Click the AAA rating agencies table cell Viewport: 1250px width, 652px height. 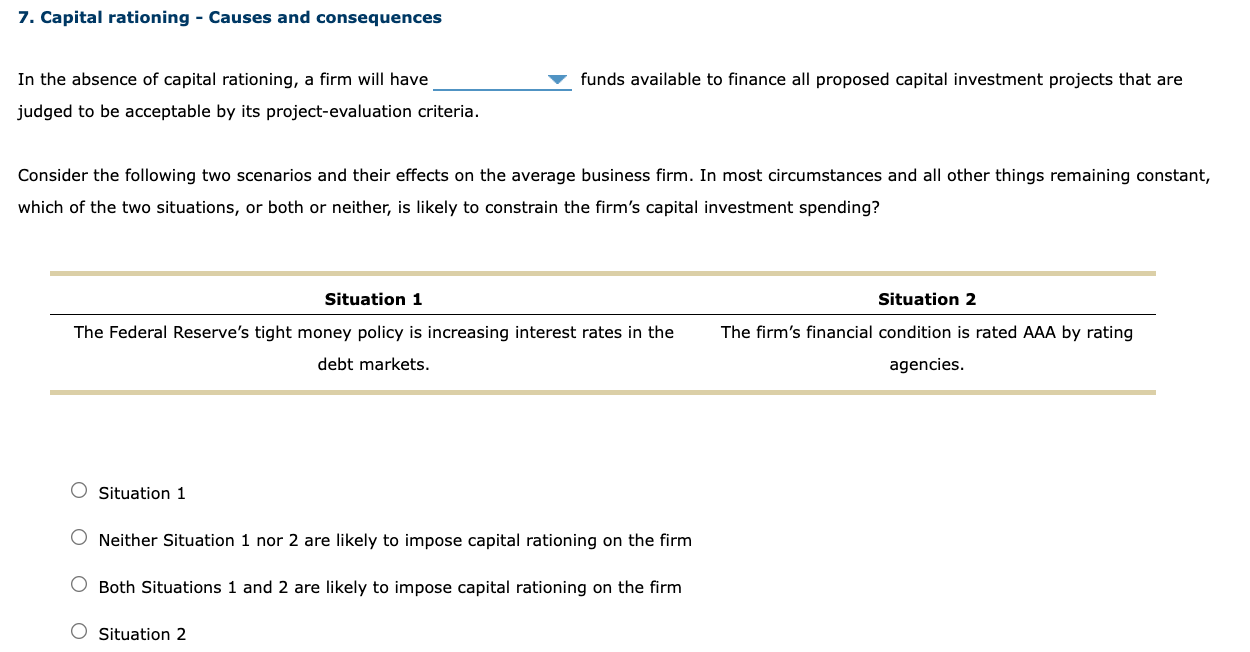927,347
